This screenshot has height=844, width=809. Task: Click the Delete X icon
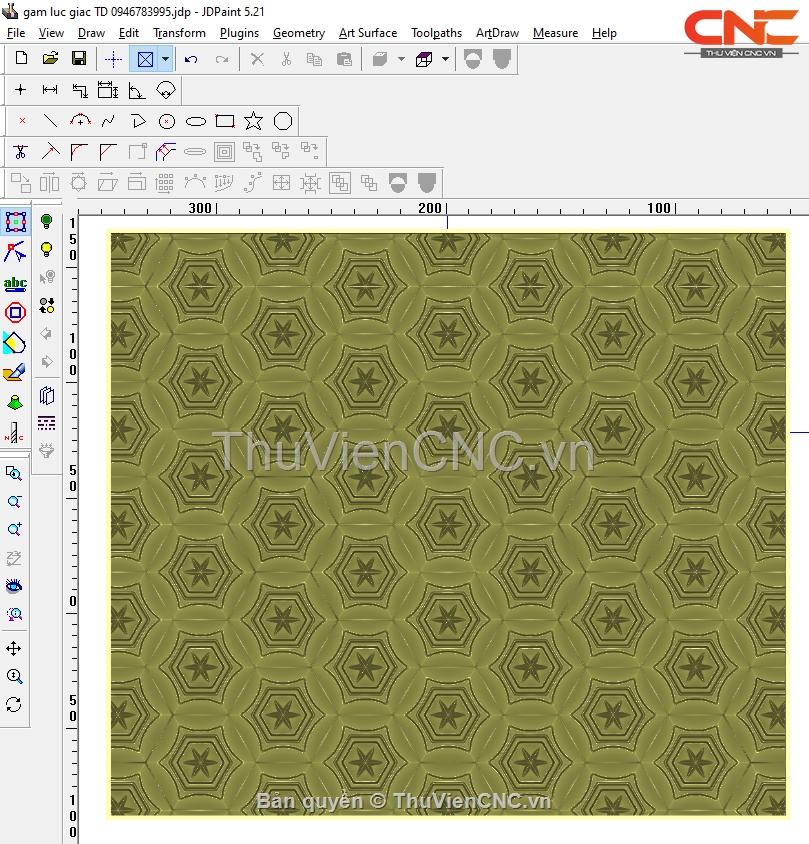257,59
